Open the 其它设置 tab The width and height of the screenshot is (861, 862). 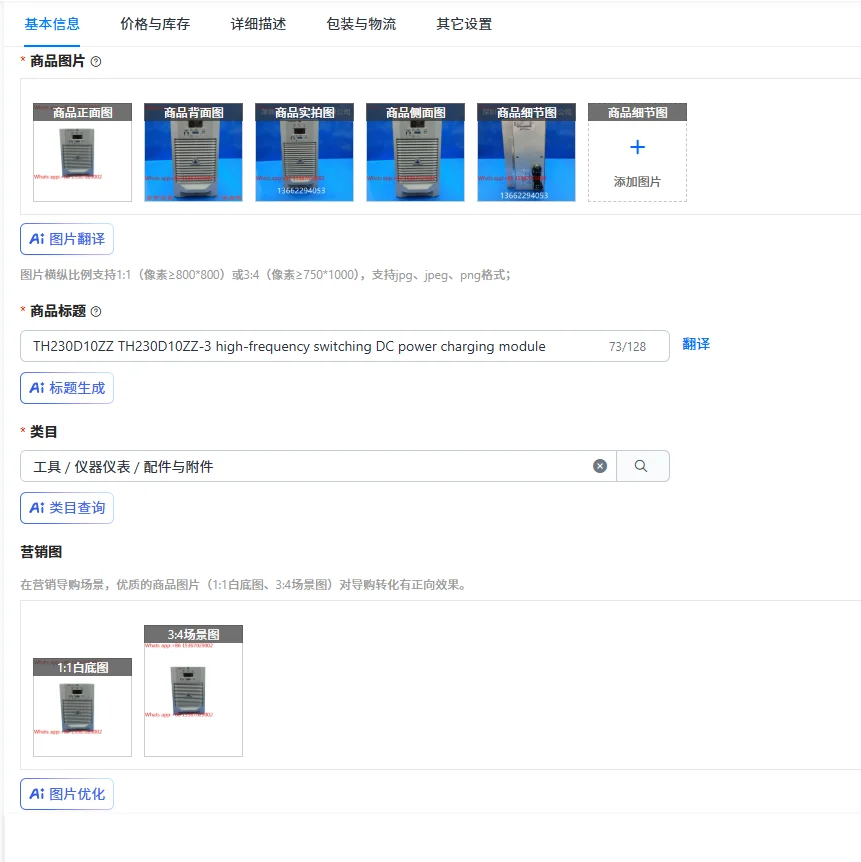click(461, 22)
